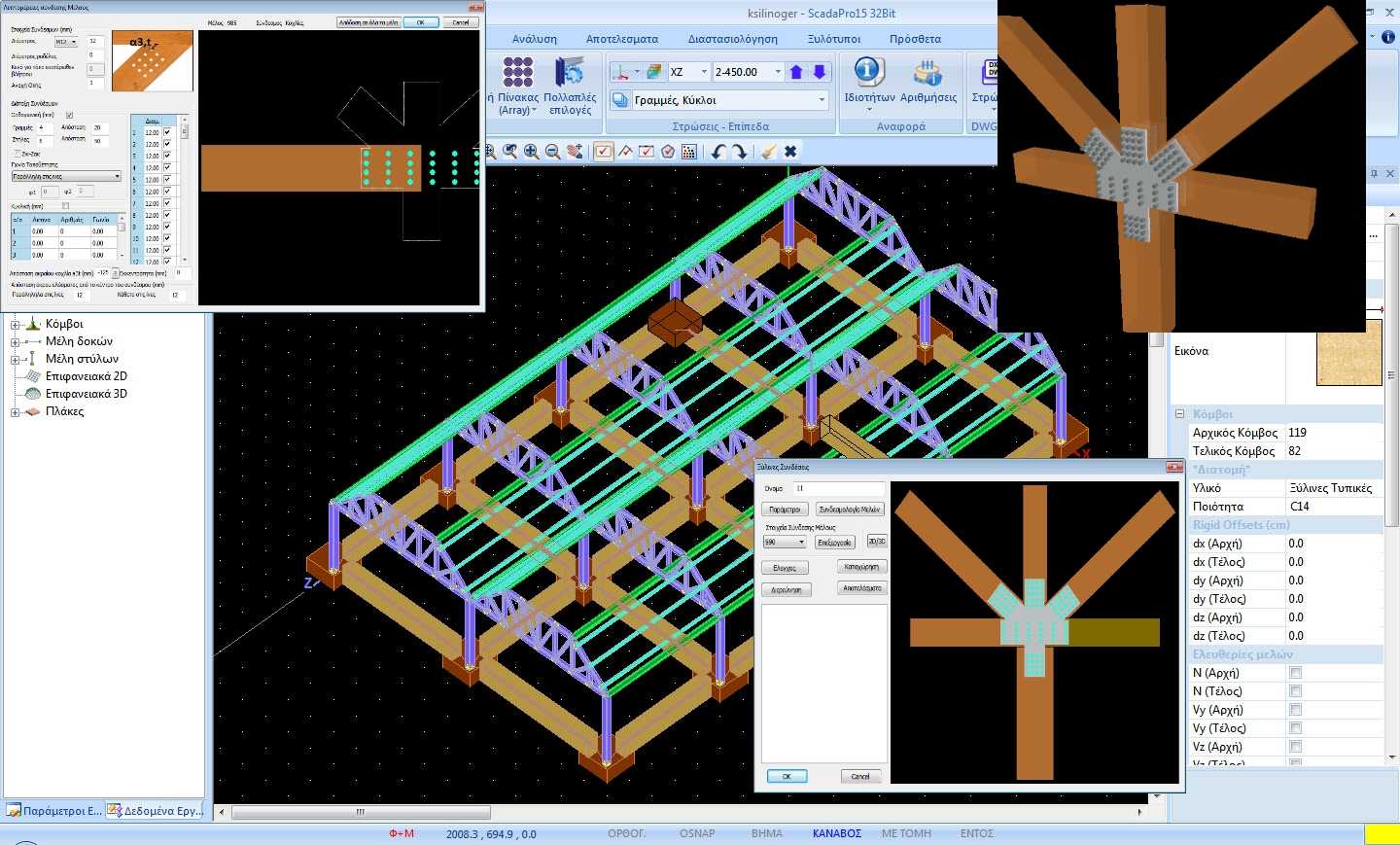The width and height of the screenshot is (1400, 845).
Task: Click Cancel in the wooden connections dialog
Action: tap(860, 776)
